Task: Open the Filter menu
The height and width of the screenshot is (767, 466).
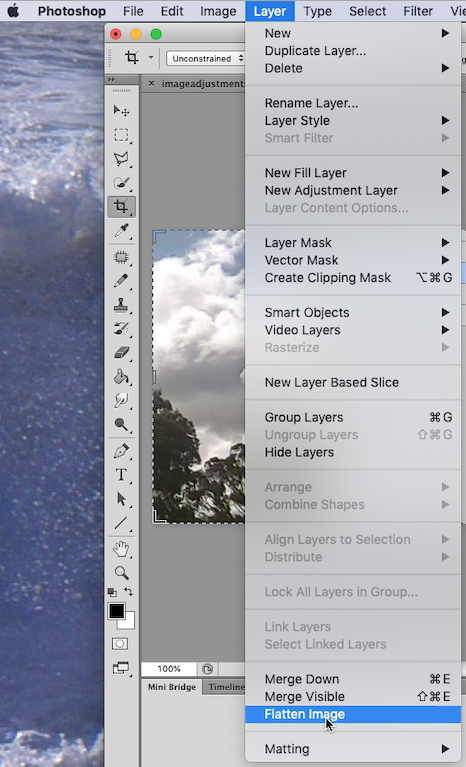Action: 418,11
